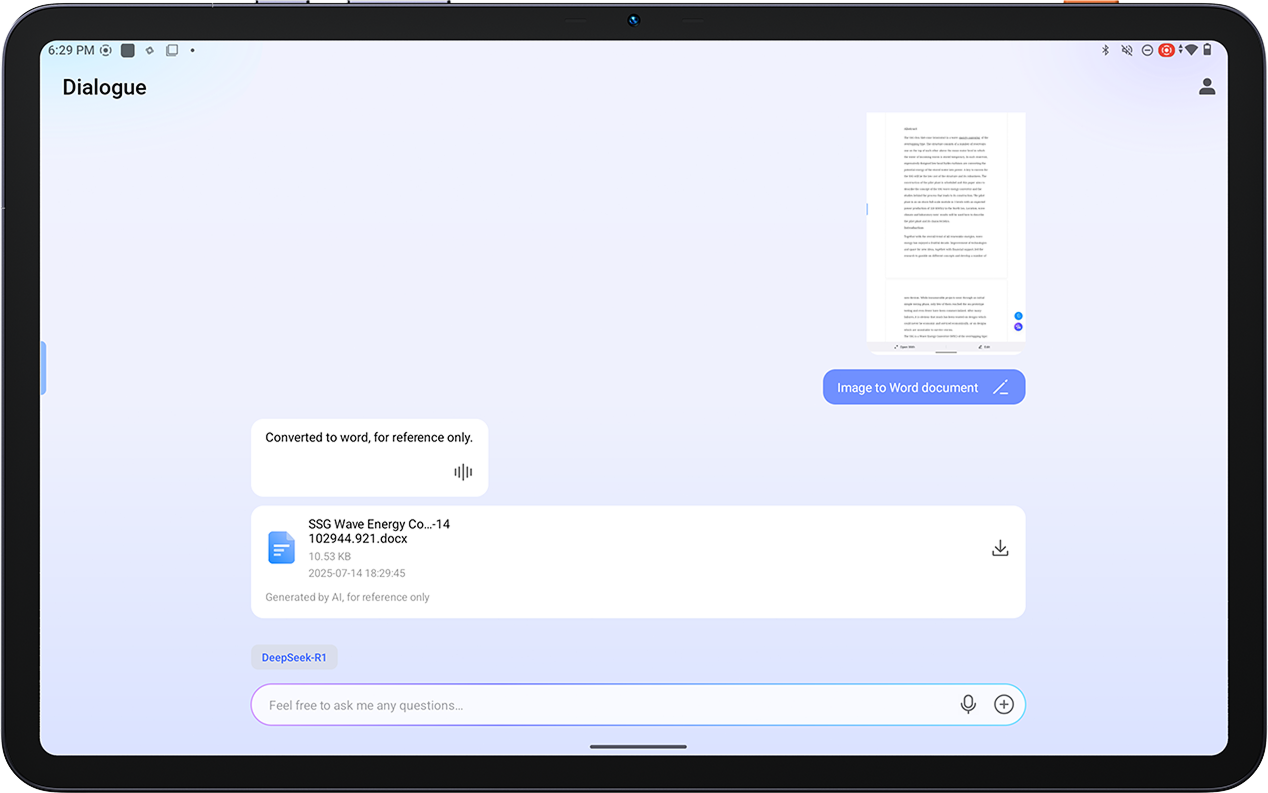Image resolution: width=1268 pixels, height=793 pixels.
Task: Open the SSG Wave Energy docx file name
Action: point(378,531)
